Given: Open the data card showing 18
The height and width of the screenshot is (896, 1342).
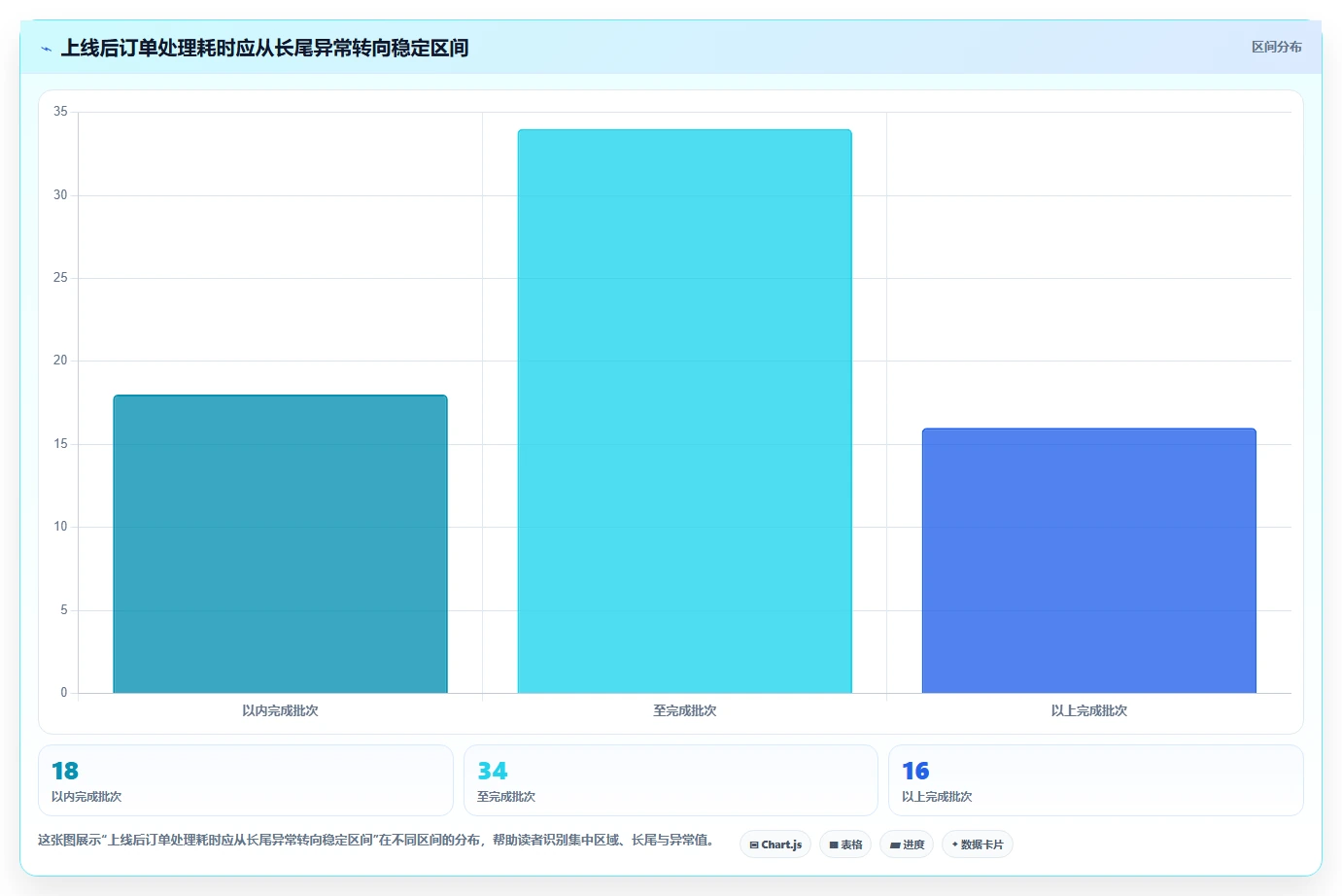Looking at the screenshot, I should [x=246, y=780].
